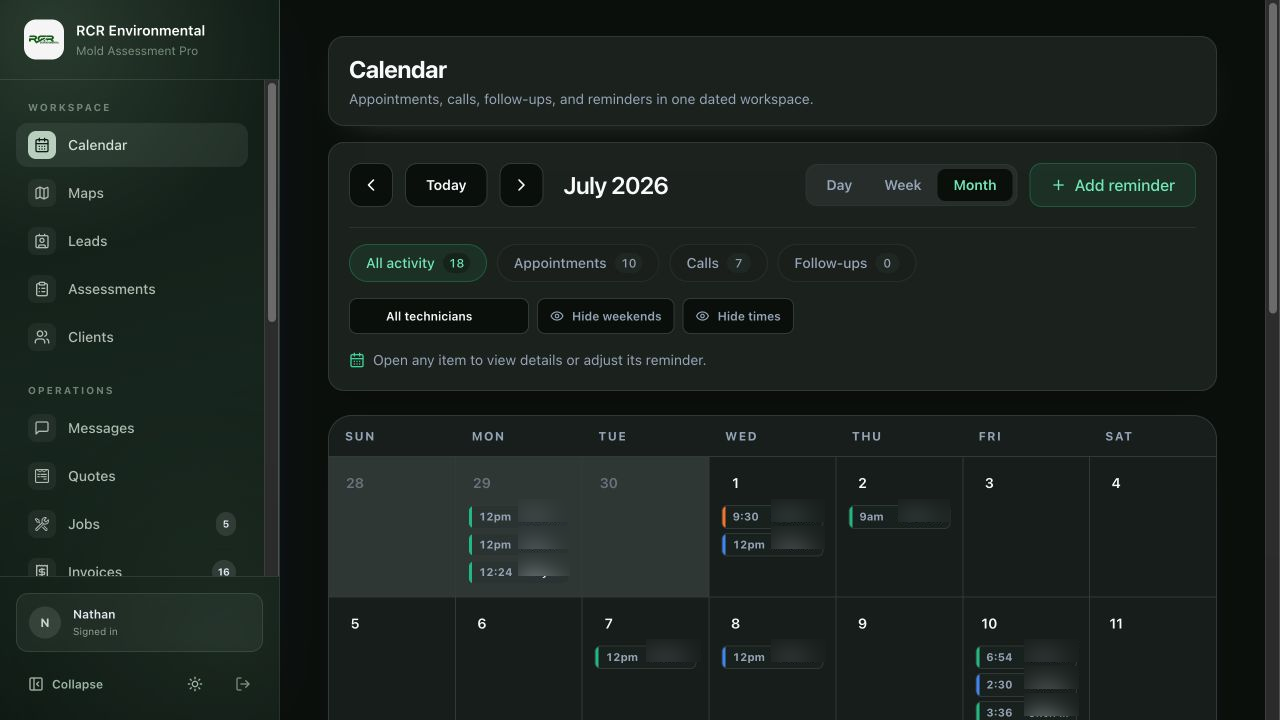Screen dimensions: 1280x720
Task: Go to next month arrow
Action: tap(521, 185)
